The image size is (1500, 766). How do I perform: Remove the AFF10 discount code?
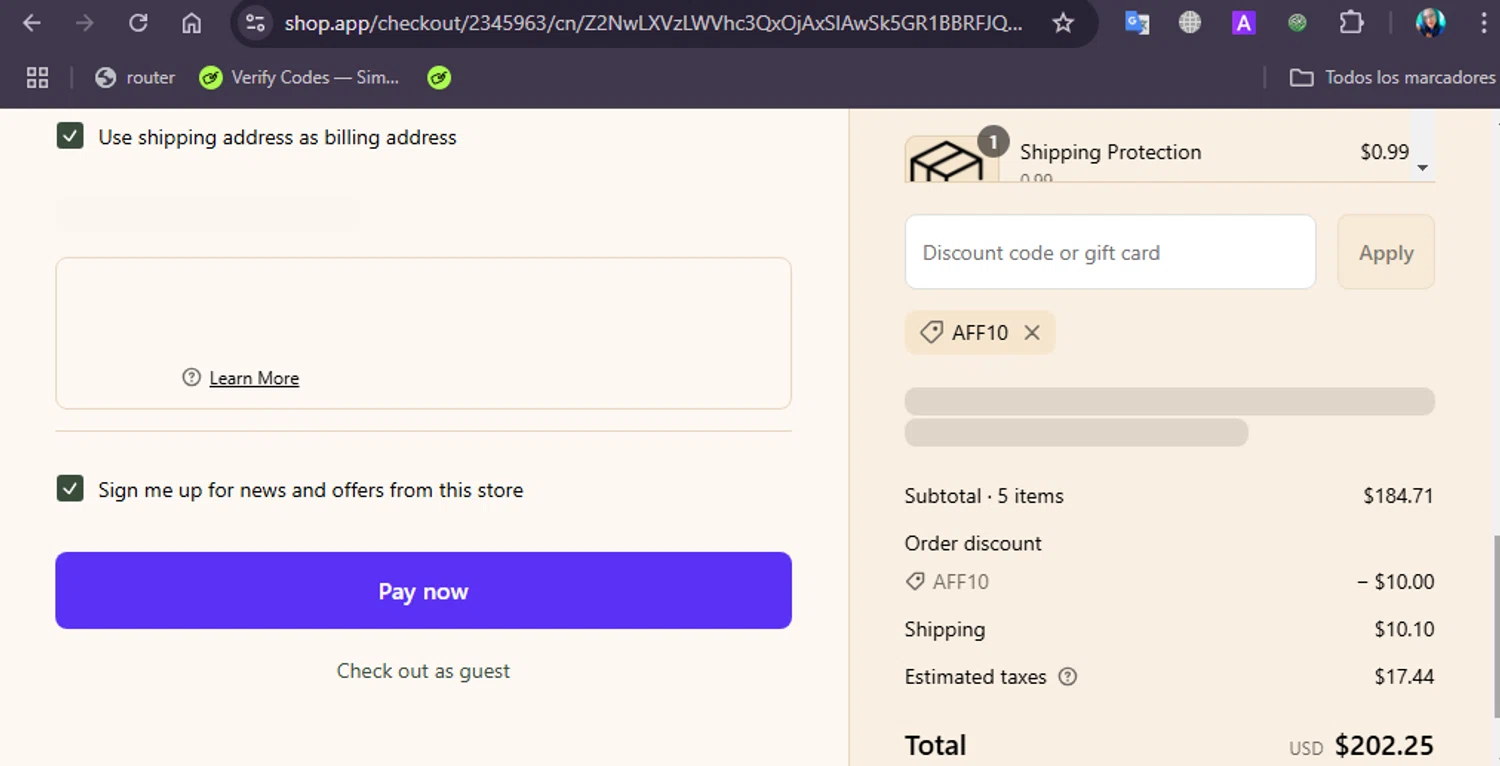click(x=1032, y=333)
